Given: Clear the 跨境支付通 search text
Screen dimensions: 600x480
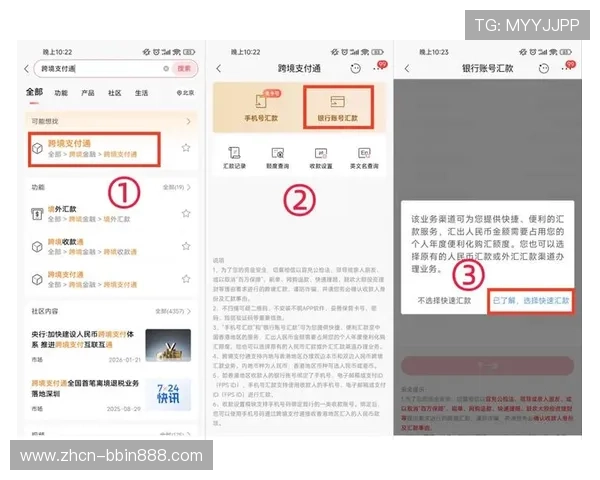Looking at the screenshot, I should tap(166, 69).
